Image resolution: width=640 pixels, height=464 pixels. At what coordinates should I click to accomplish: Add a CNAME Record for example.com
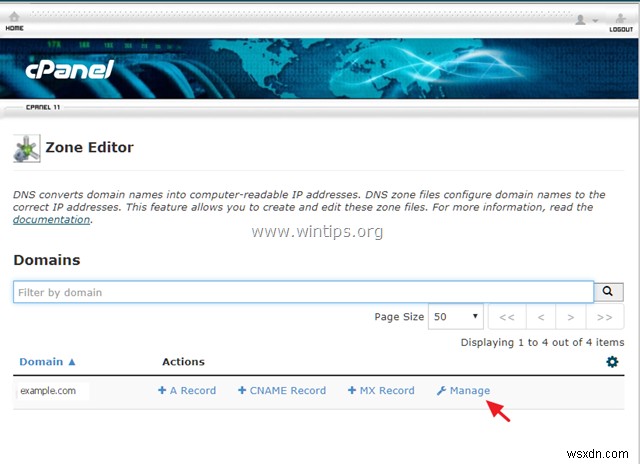click(x=282, y=391)
